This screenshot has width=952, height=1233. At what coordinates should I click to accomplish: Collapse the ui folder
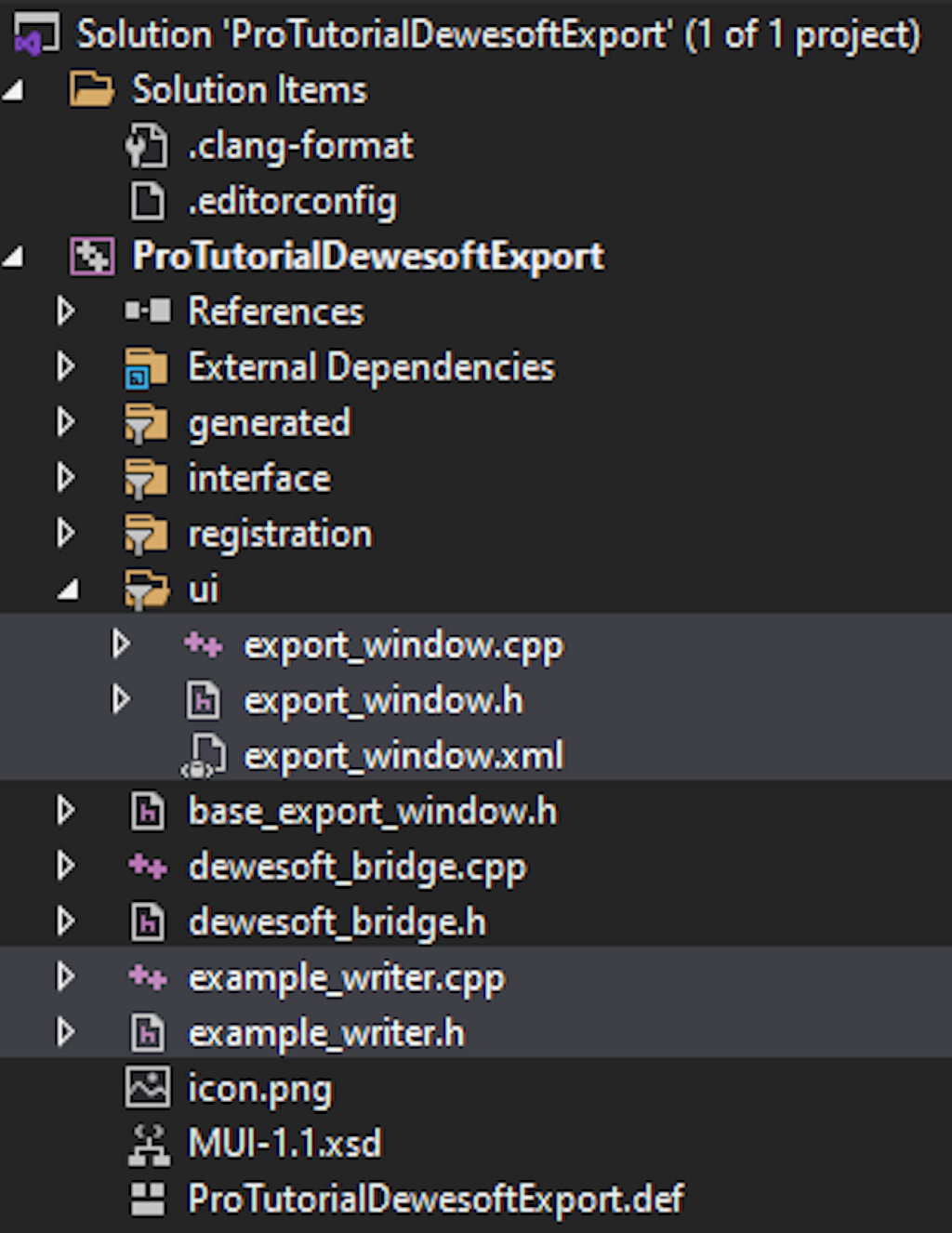click(69, 590)
